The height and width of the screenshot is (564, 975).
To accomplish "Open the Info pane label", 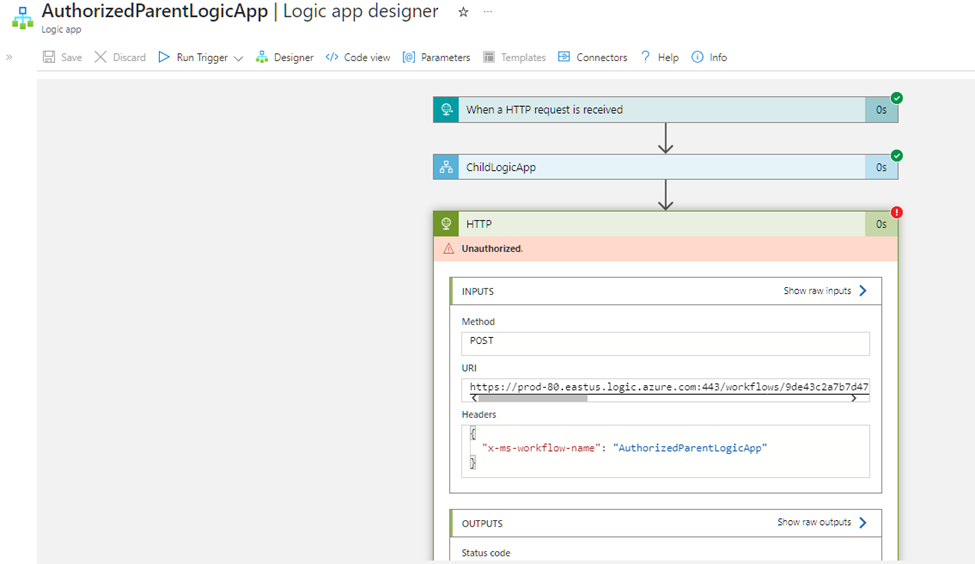I will pos(718,57).
